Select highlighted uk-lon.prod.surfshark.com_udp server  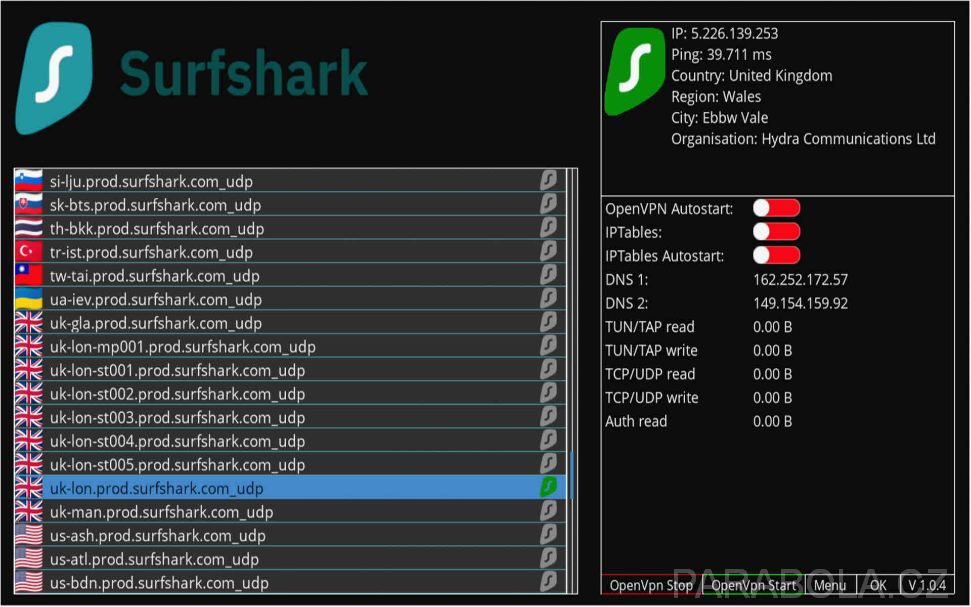pyautogui.click(x=290, y=487)
